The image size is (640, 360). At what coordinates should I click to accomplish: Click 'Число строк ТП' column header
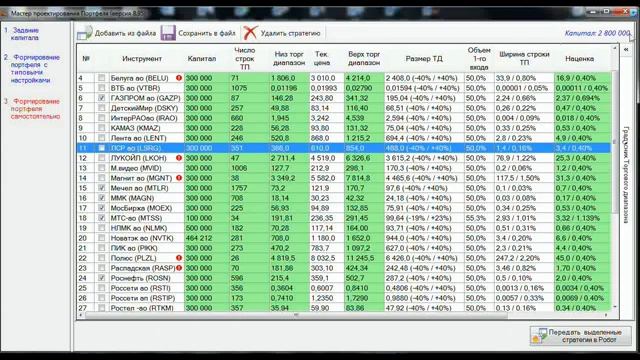click(244, 59)
